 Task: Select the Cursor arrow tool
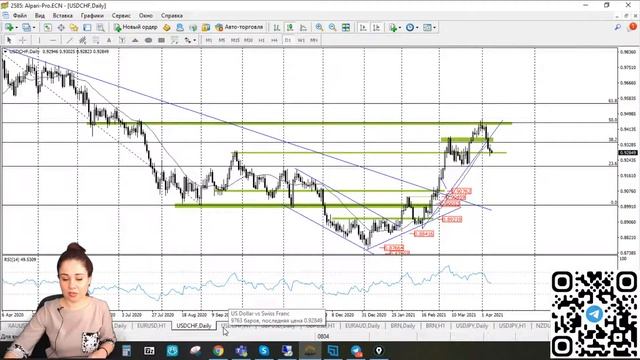pos(9,40)
